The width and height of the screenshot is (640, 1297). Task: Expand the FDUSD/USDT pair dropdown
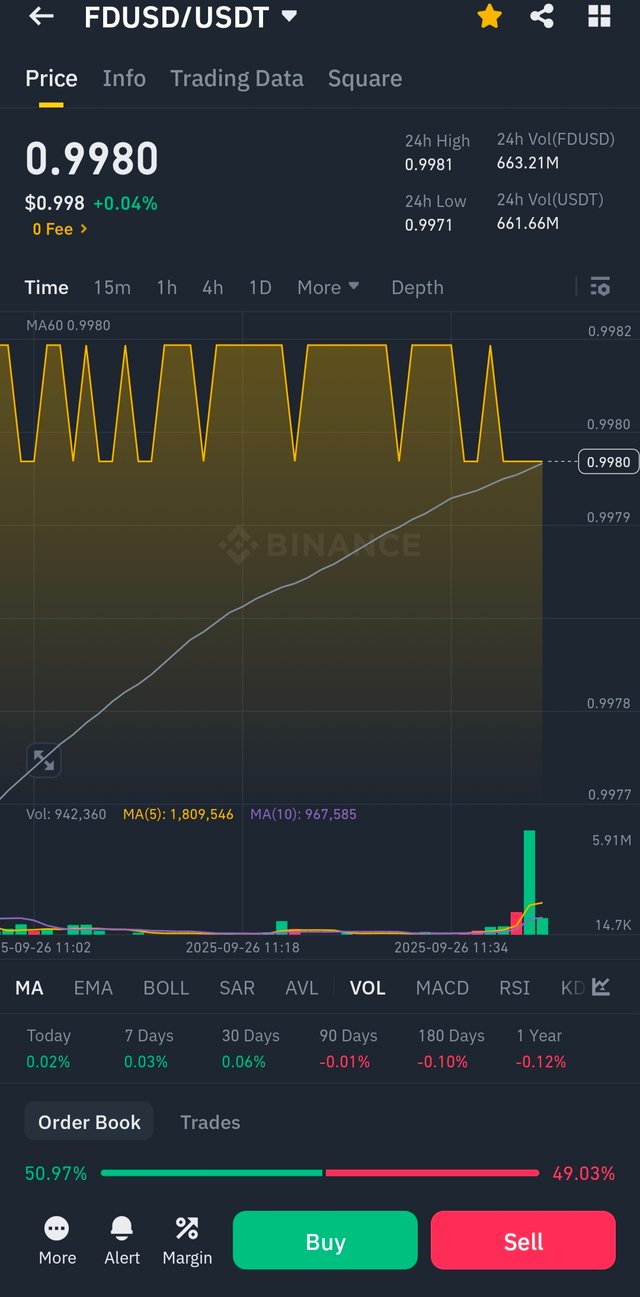[x=289, y=16]
